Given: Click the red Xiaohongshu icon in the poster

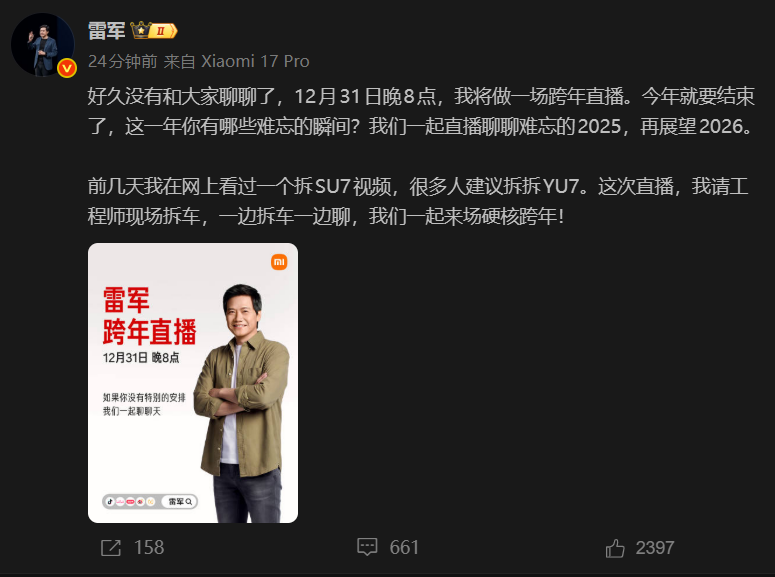Looking at the screenshot, I should [x=130, y=502].
